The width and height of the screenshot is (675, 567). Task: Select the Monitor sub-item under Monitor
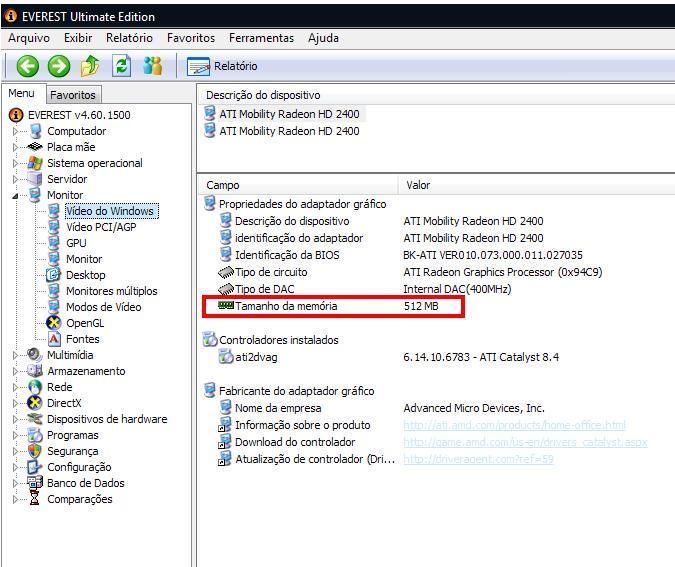pyautogui.click(x=84, y=259)
